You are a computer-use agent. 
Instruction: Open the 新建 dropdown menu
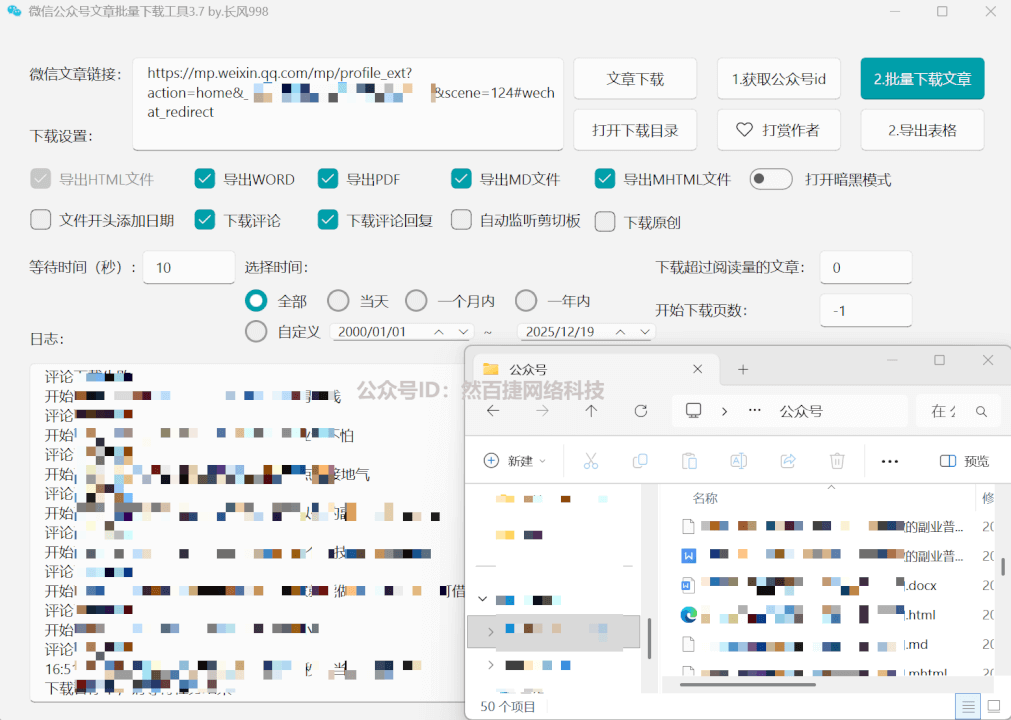516,460
